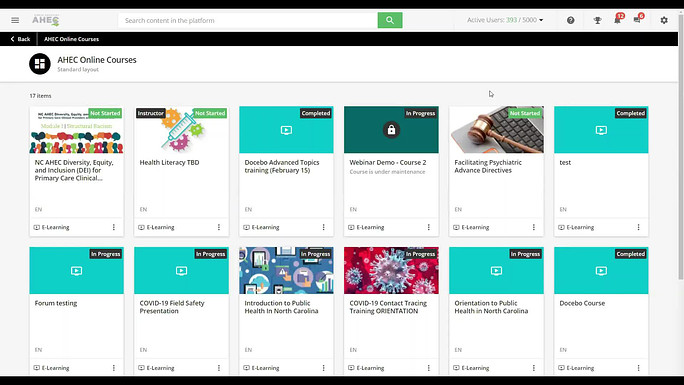Click the AHEC logo
This screenshot has width=684, height=385.
point(46,20)
